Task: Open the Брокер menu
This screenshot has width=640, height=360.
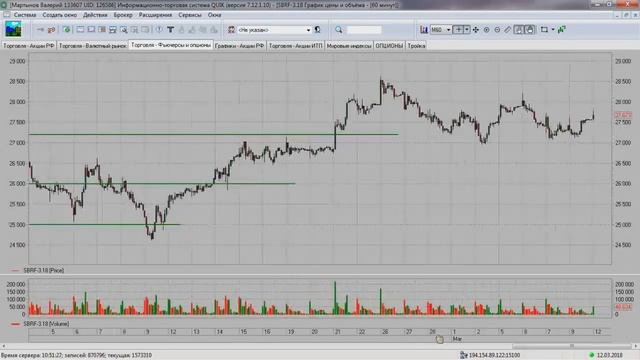Action: tap(123, 15)
